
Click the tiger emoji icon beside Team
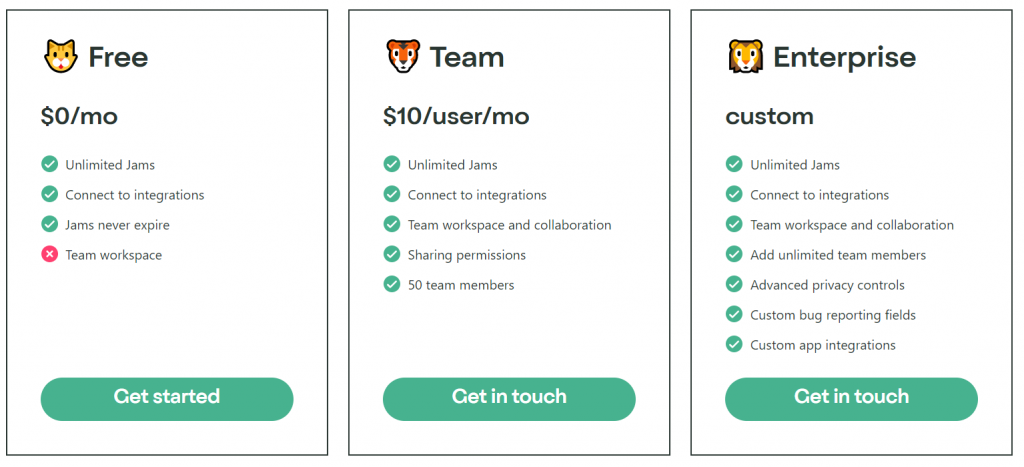click(403, 56)
